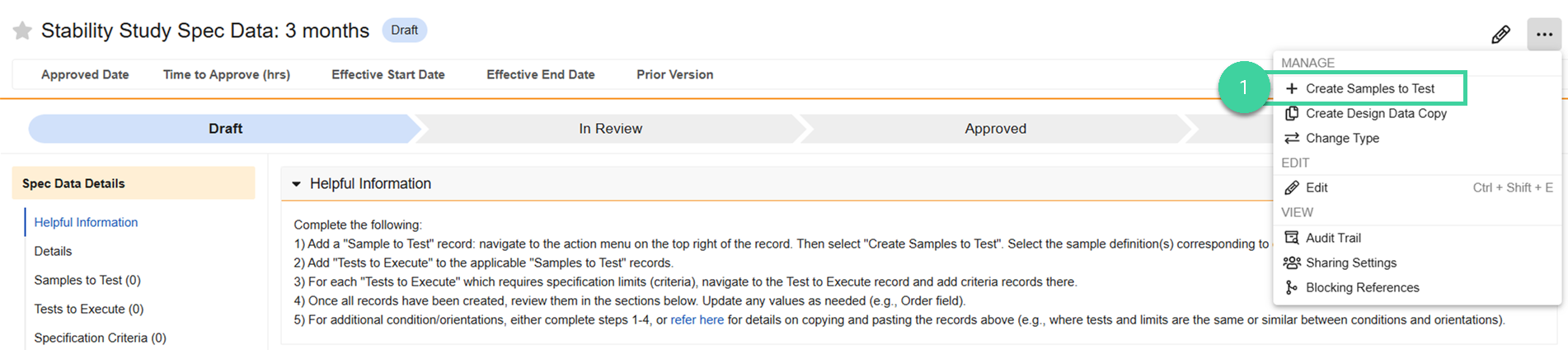Open the Audit Trail view
Viewport: 1568px width, 350px height.
click(1332, 238)
